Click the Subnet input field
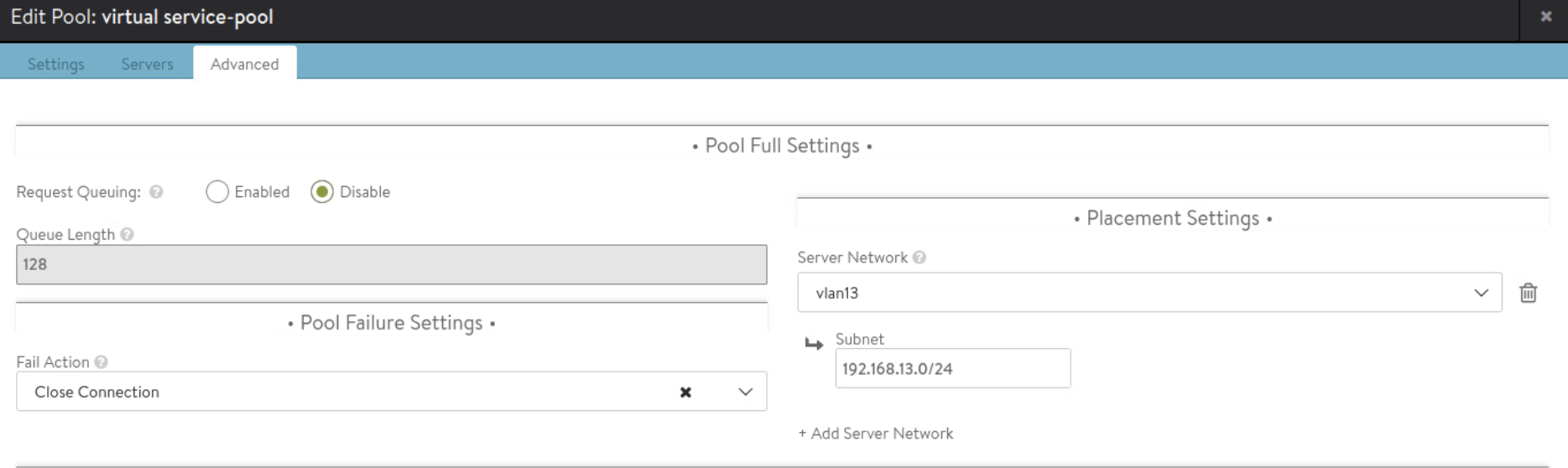The image size is (1568, 468). coord(952,369)
